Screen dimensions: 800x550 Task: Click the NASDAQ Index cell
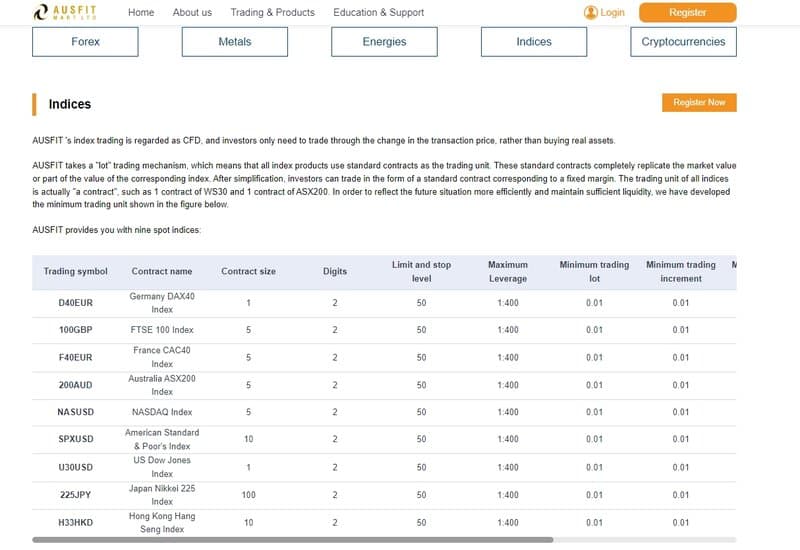click(x=162, y=412)
